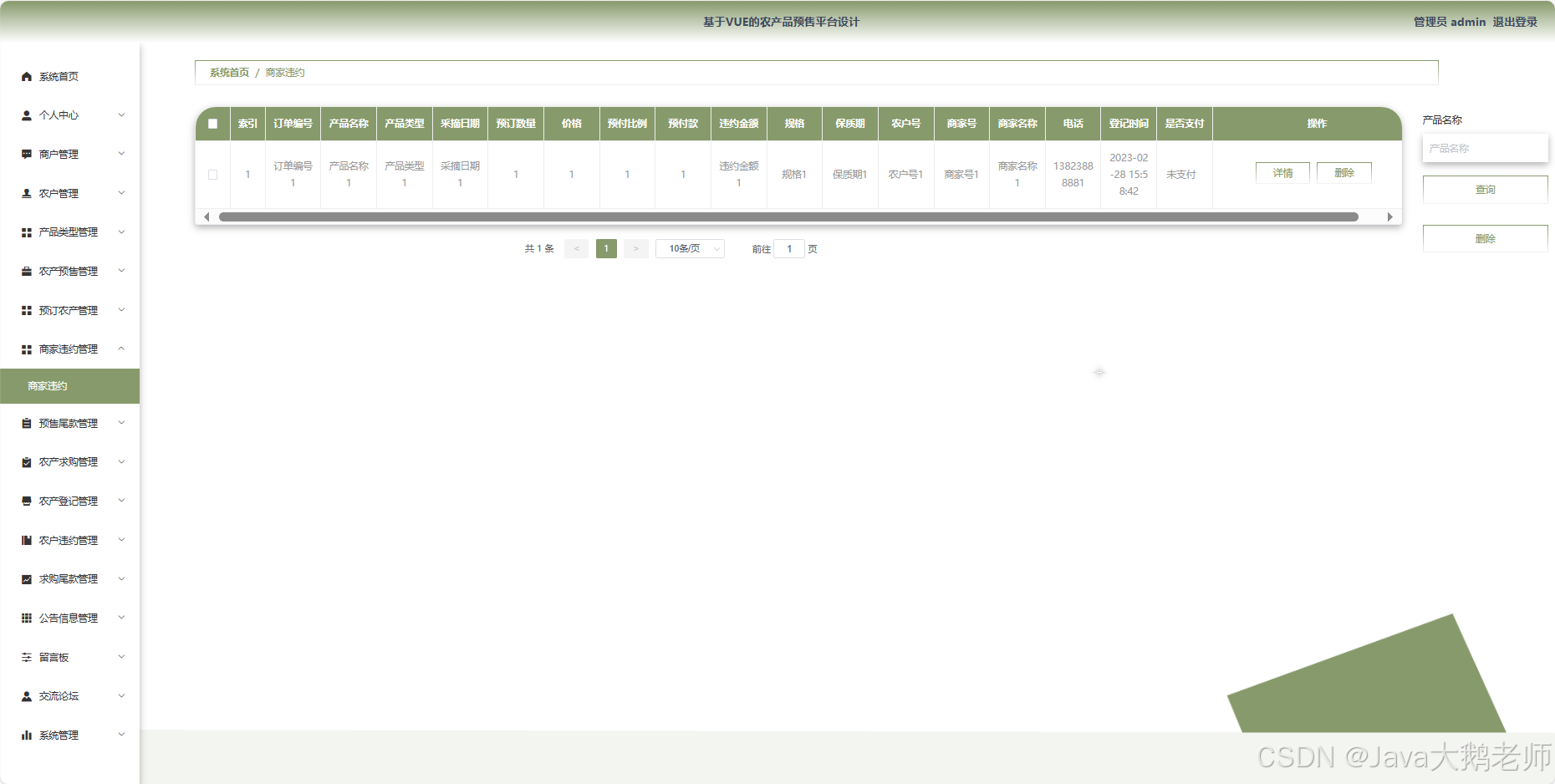This screenshot has height=784, width=1555.
Task: Expand the 农户违约管理 menu chevron
Action: pyautogui.click(x=121, y=540)
